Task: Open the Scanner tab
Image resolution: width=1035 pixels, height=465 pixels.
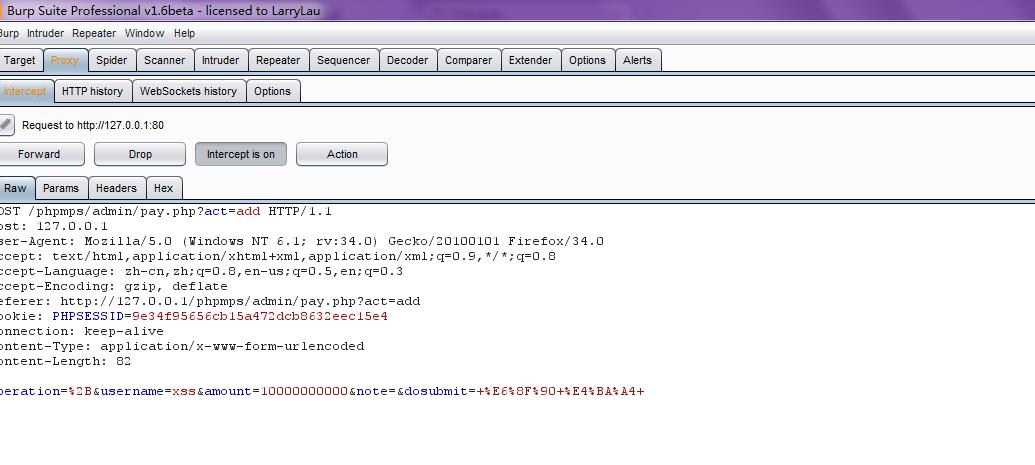Action: pyautogui.click(x=165, y=60)
